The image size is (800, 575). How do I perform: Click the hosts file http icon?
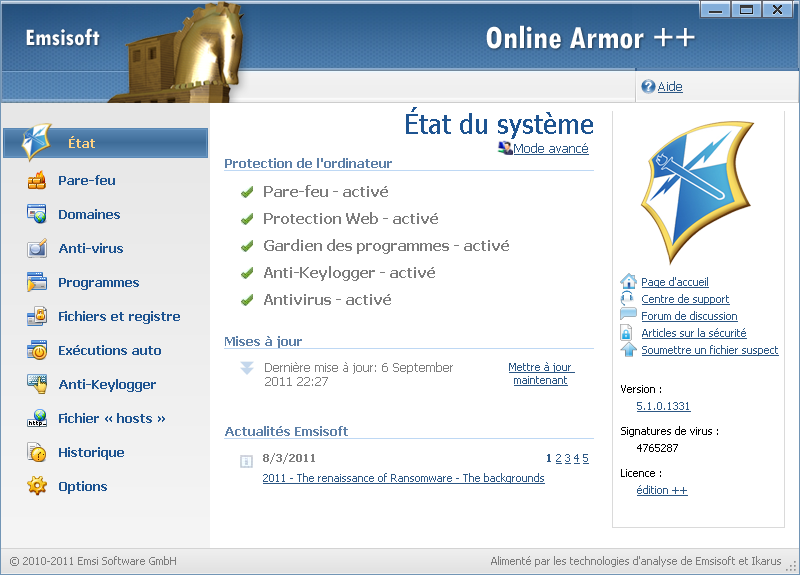click(37, 418)
